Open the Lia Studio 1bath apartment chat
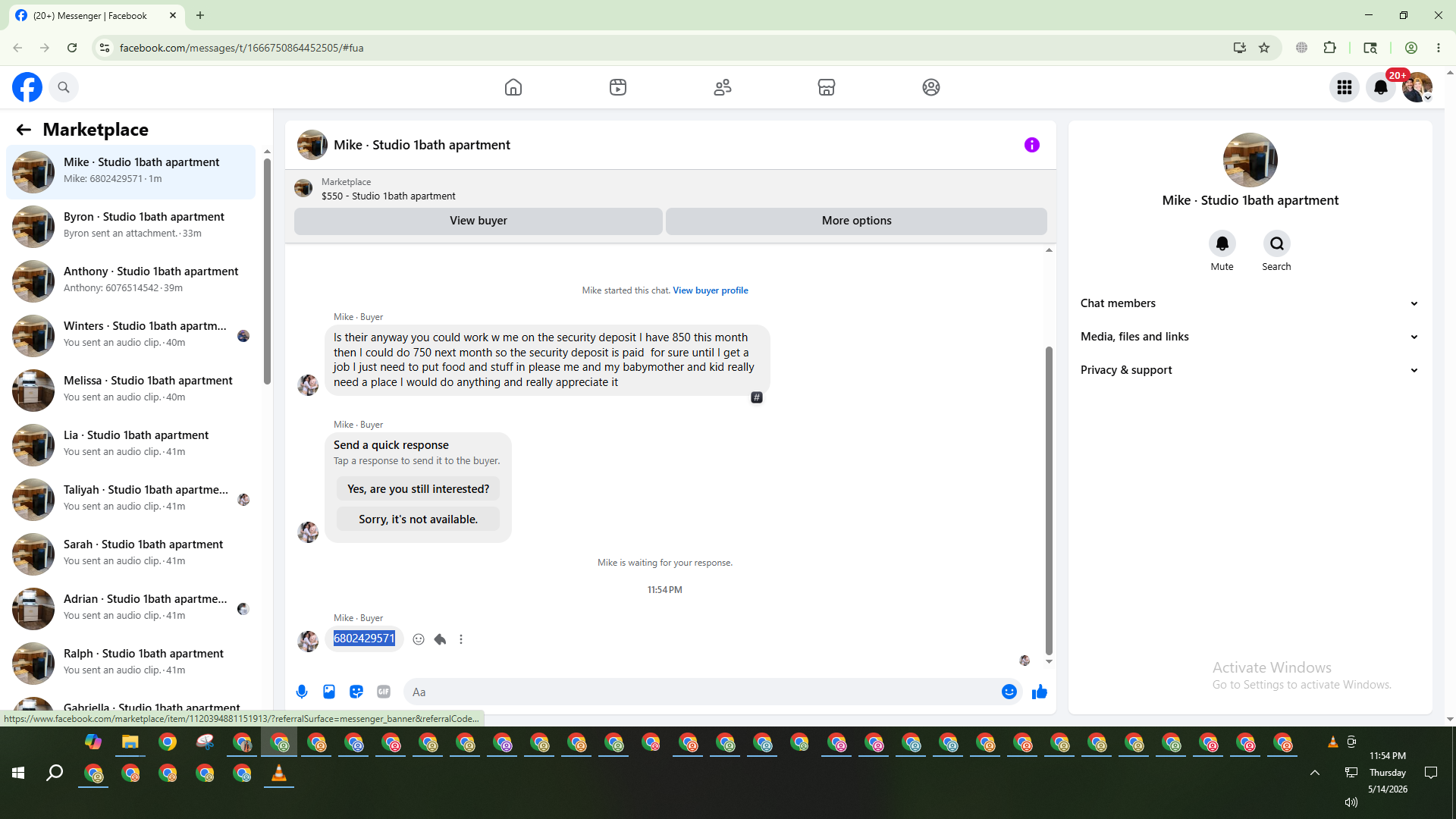 pyautogui.click(x=131, y=444)
